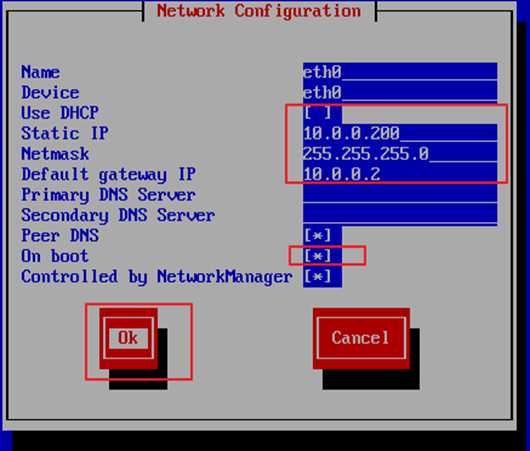
Task: Click the 'Primary DNS Server' label
Action: tap(108, 195)
